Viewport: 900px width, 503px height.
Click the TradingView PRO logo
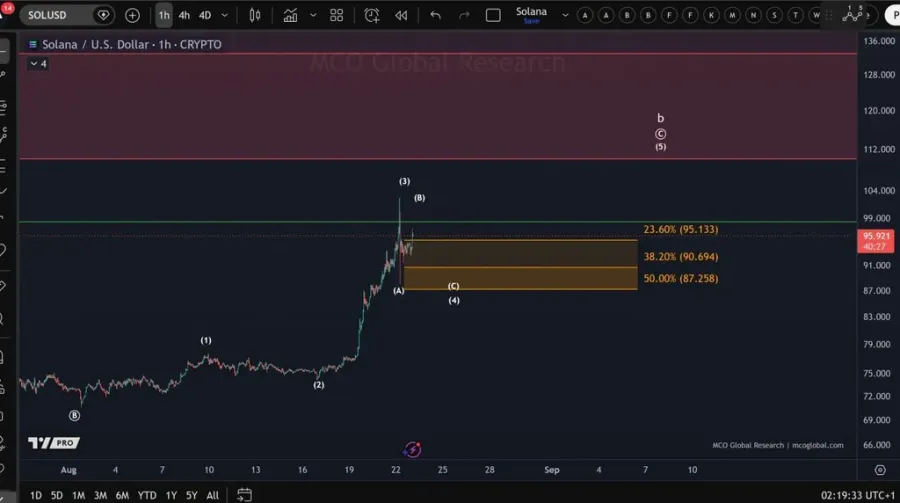(54, 443)
